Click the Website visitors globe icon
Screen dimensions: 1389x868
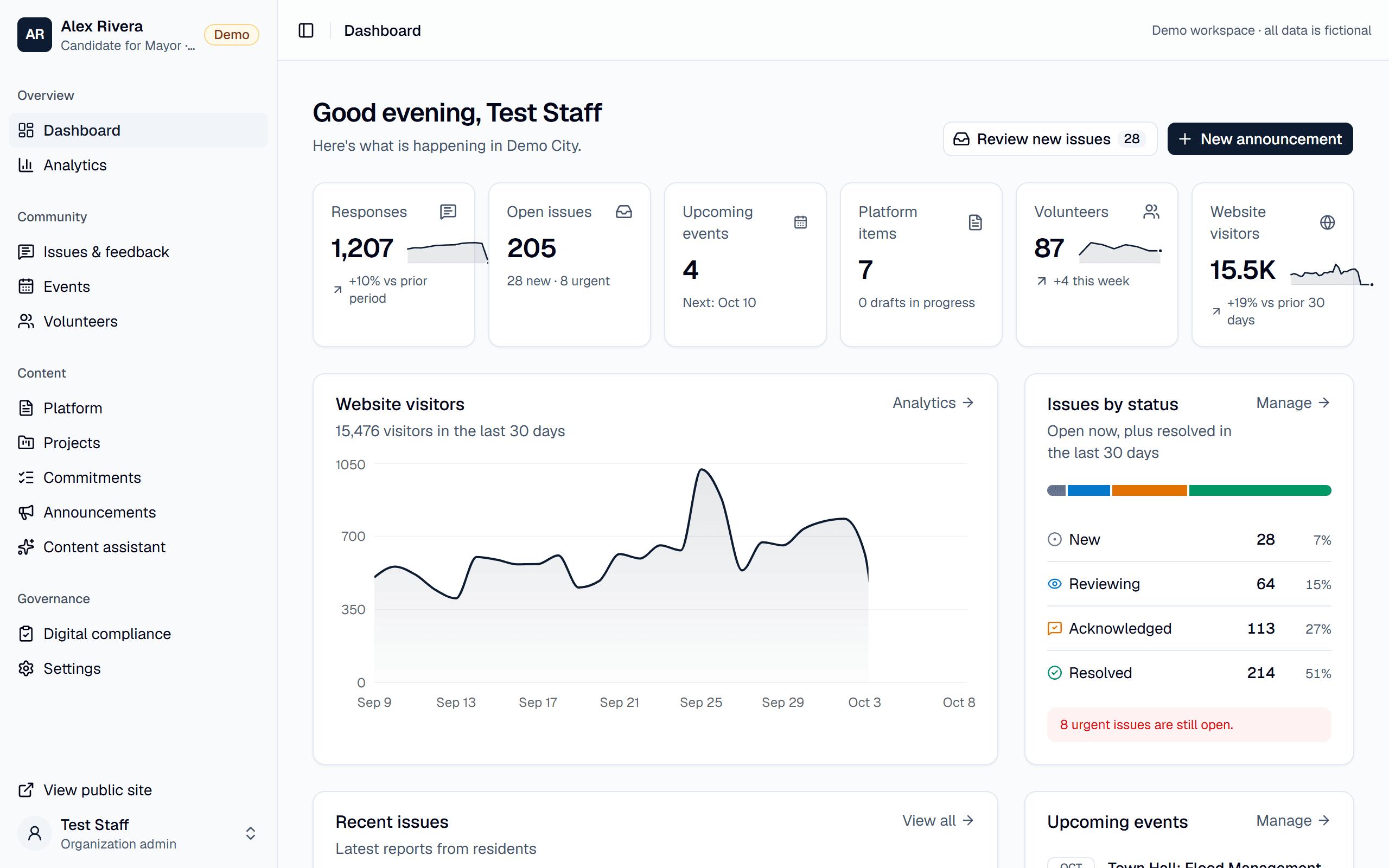point(1327,222)
